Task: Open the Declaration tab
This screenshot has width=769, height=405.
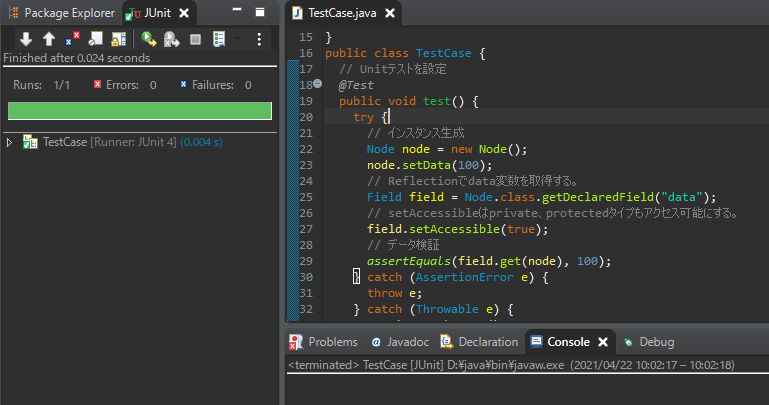Action: [480, 342]
